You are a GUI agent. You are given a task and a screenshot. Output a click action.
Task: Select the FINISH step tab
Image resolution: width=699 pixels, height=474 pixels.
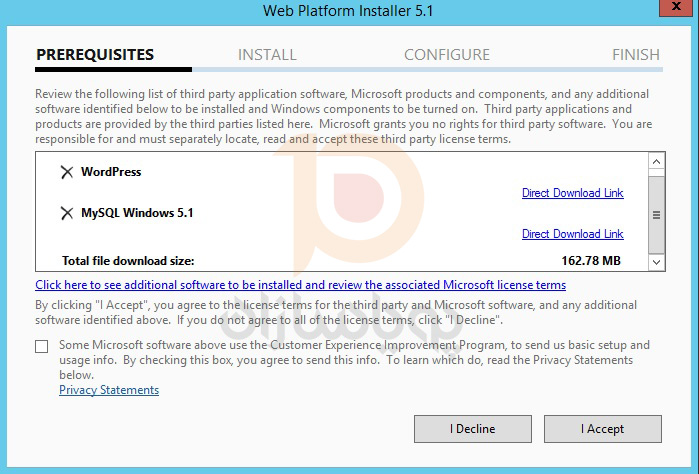635,55
